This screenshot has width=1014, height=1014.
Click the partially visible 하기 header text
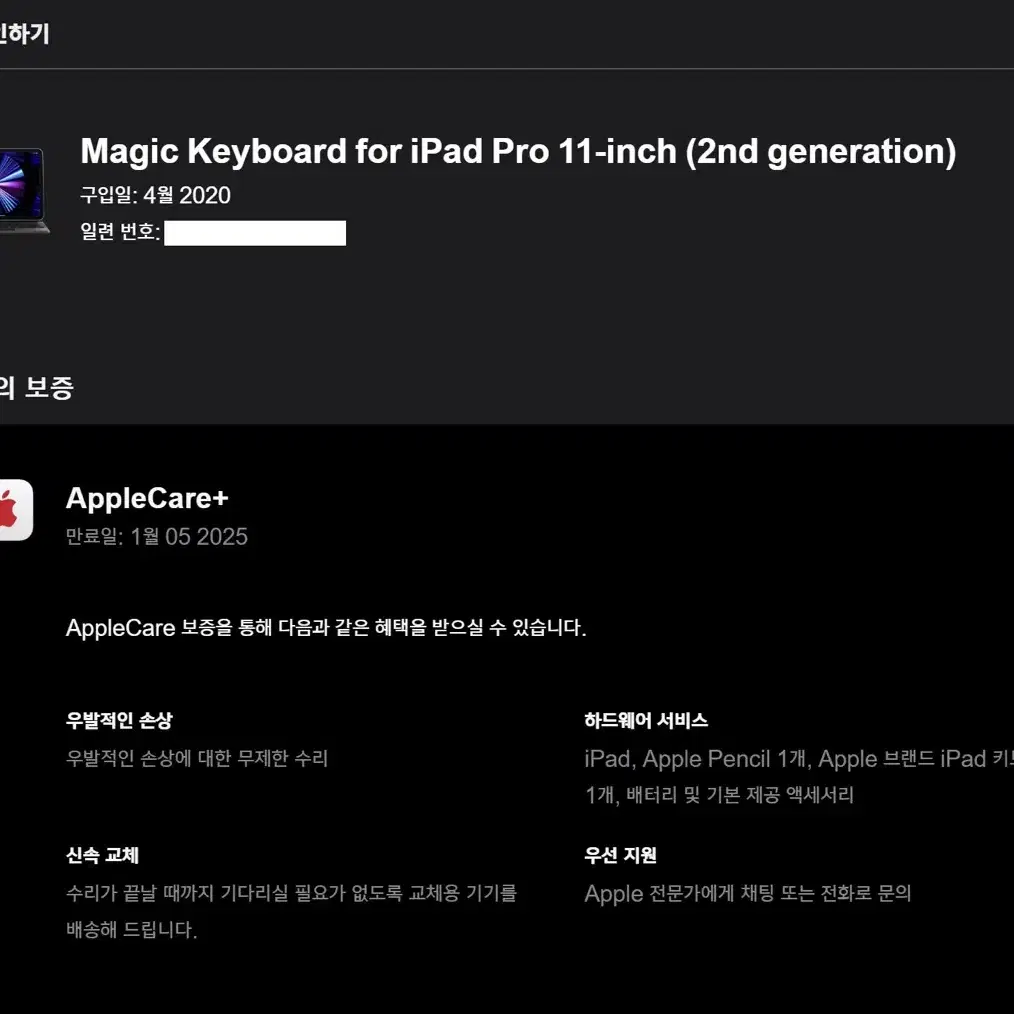coord(25,34)
